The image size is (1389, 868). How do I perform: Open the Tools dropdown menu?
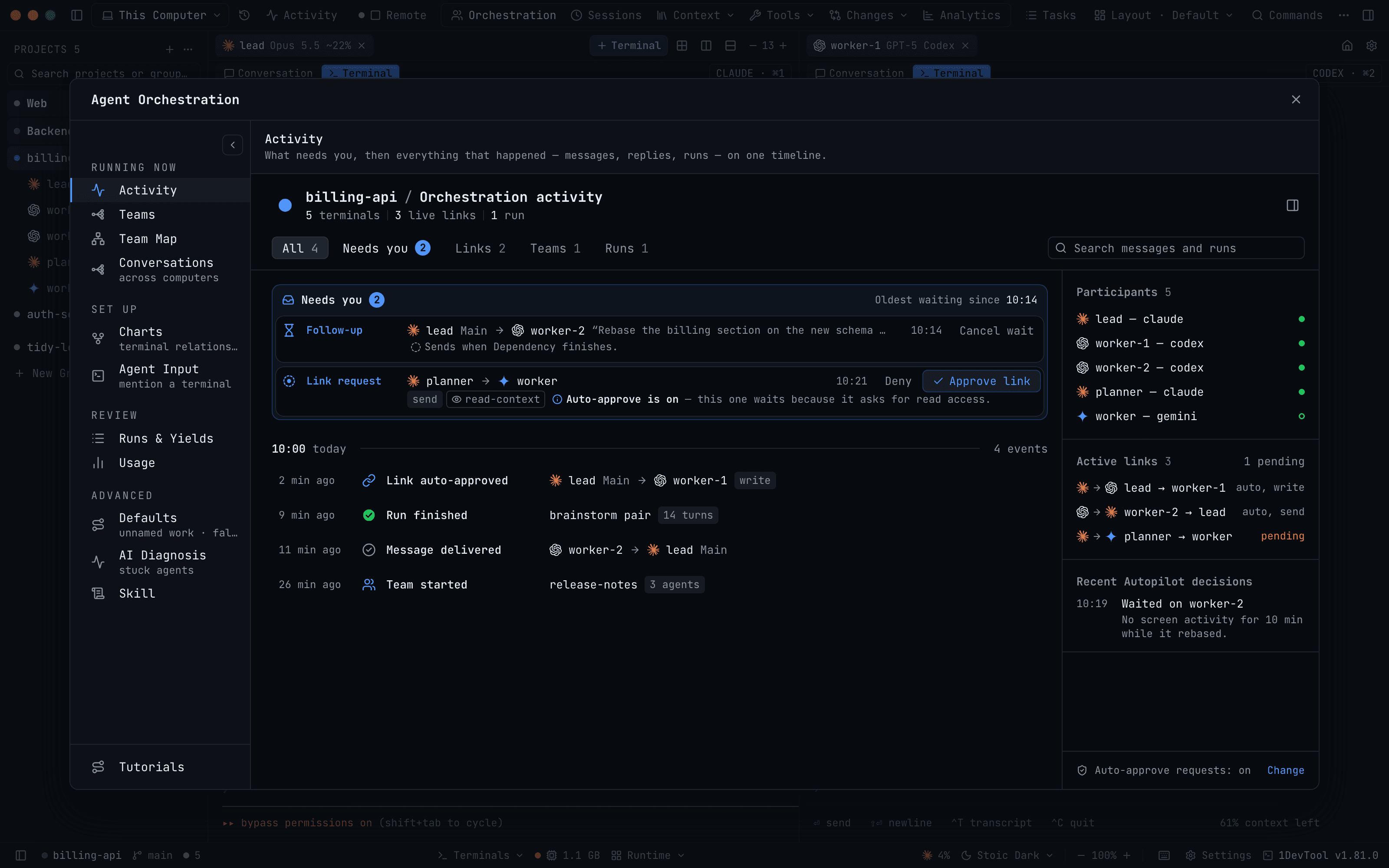click(x=781, y=16)
